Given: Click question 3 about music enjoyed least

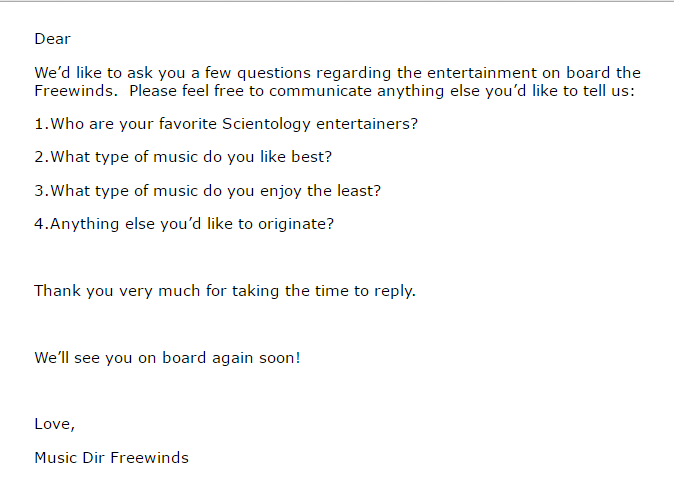Looking at the screenshot, I should [x=208, y=191].
